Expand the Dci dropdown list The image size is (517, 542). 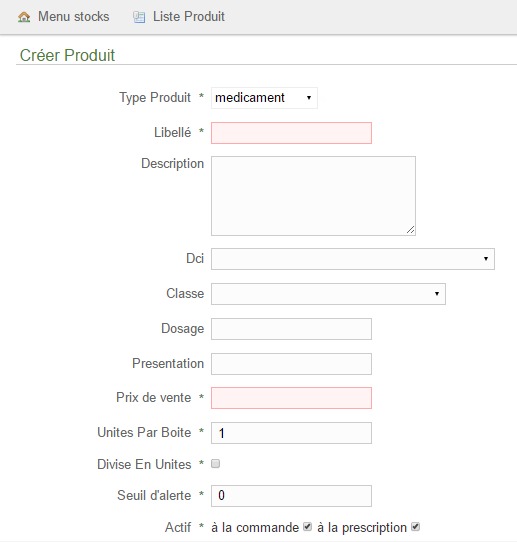pos(353,259)
